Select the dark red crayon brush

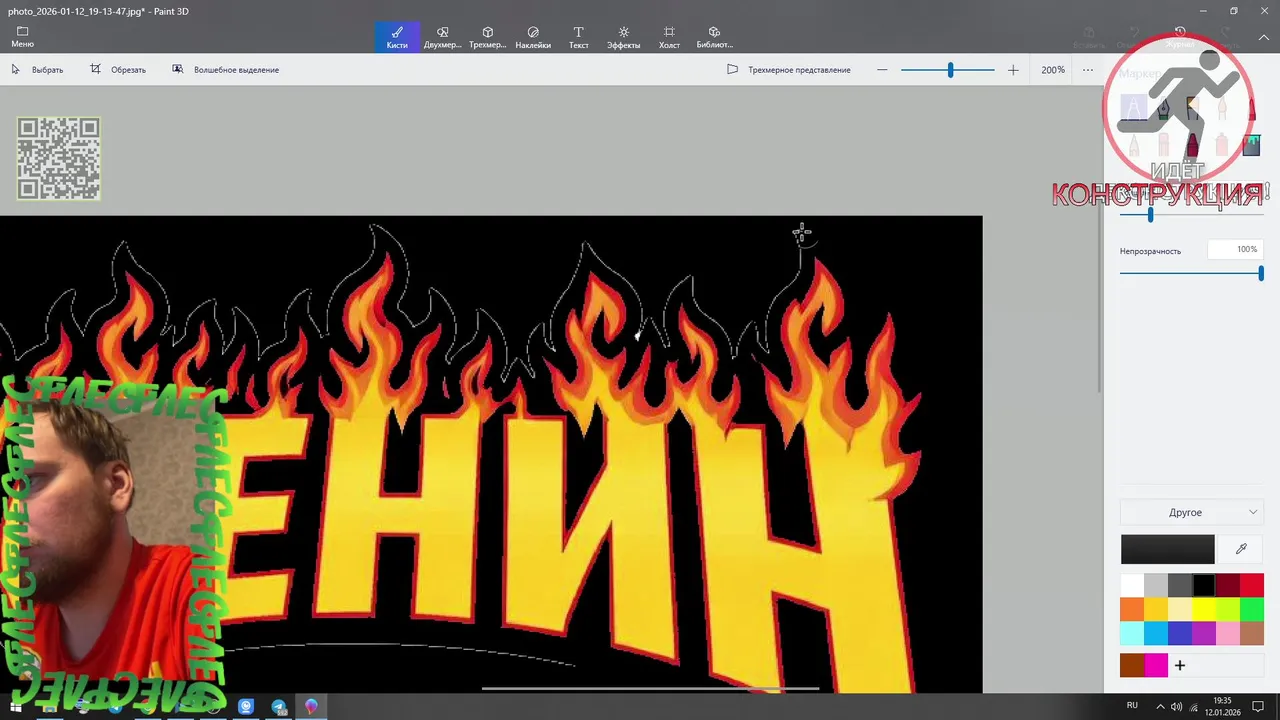pyautogui.click(x=1192, y=146)
